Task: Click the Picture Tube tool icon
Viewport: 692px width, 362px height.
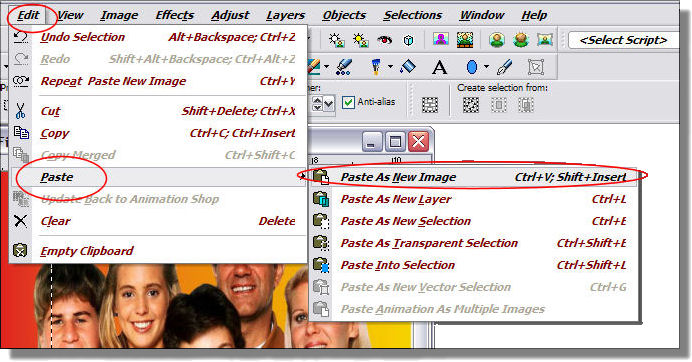Action: pos(376,67)
